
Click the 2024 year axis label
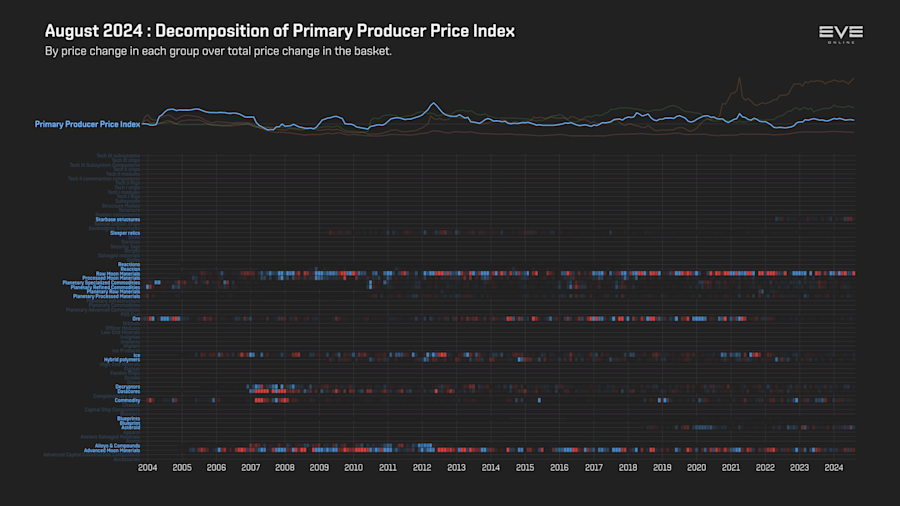pos(833,468)
